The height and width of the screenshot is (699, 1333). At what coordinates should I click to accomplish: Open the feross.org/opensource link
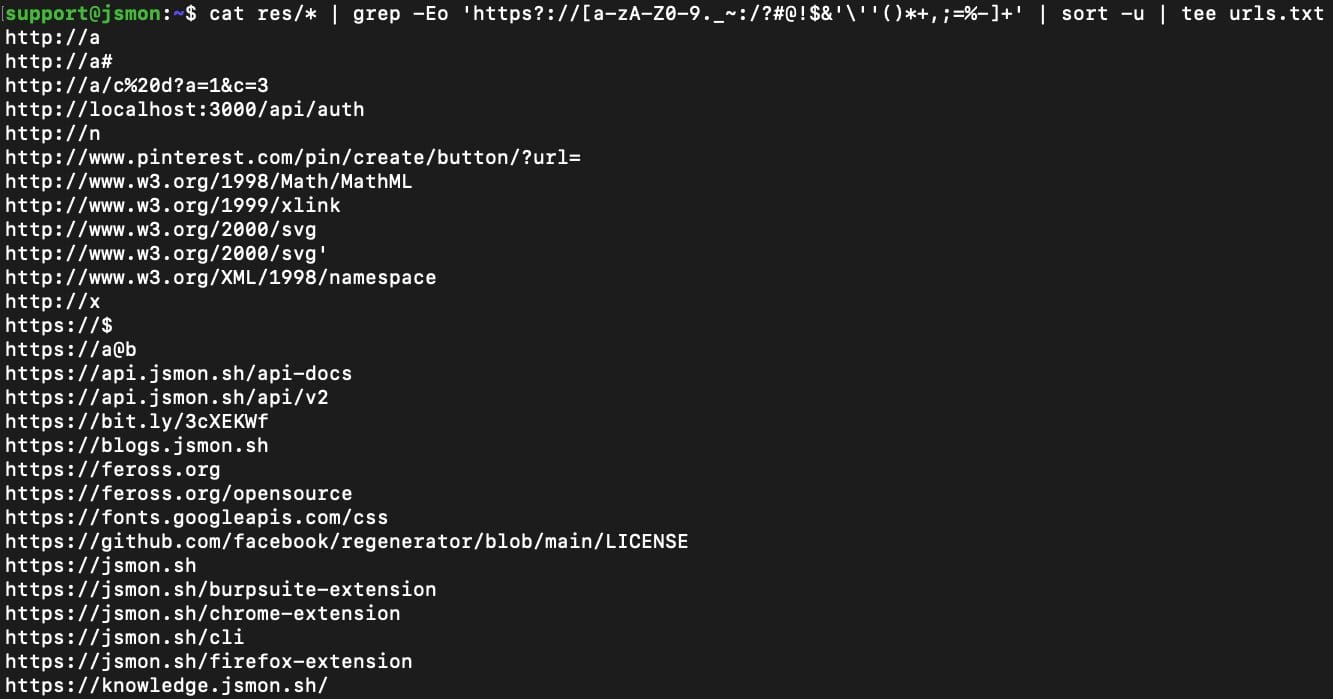click(179, 494)
